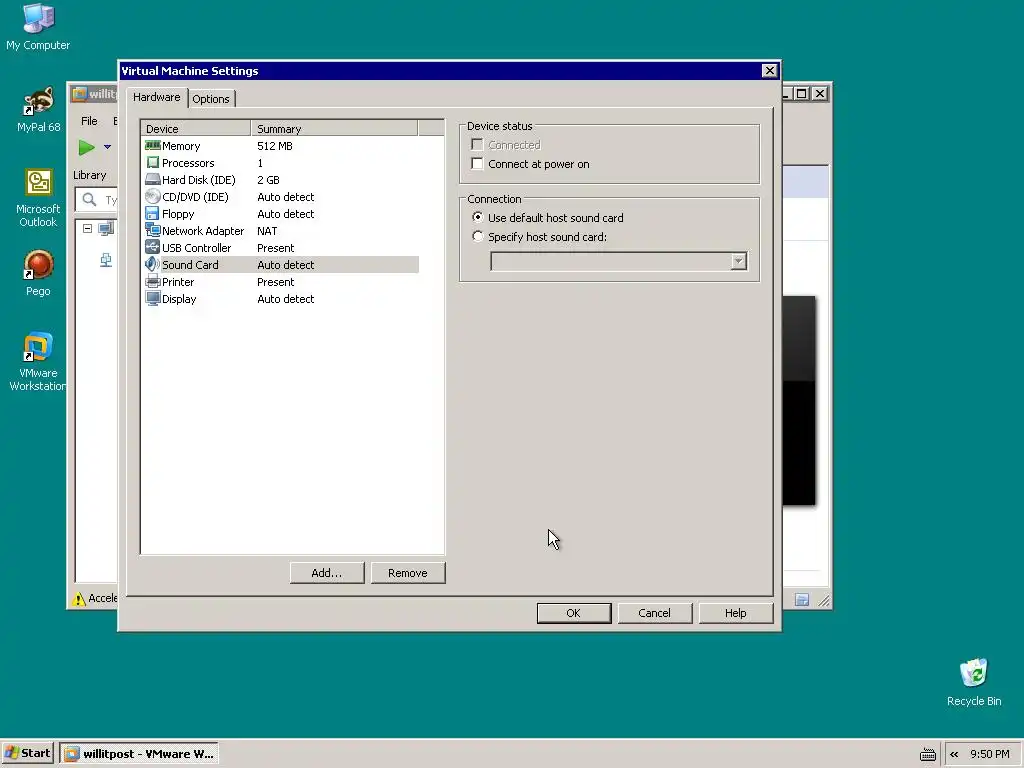Screen dimensions: 1024x768
Task: Open the host sound card dropdown
Action: coord(738,261)
